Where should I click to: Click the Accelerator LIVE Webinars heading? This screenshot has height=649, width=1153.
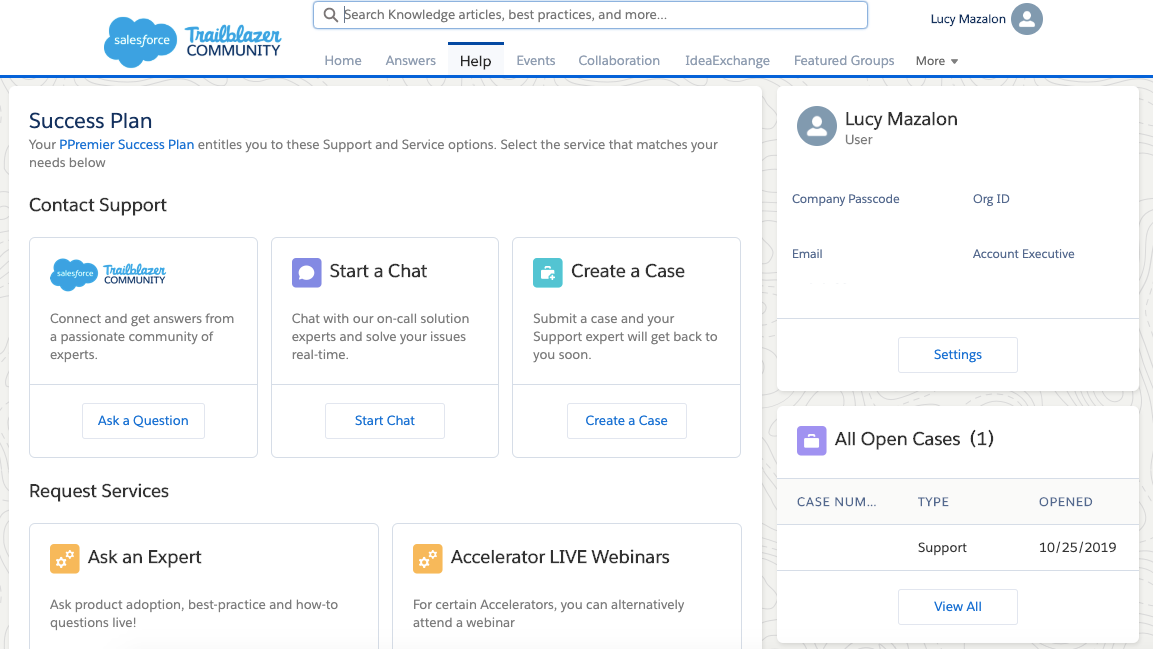click(x=560, y=557)
